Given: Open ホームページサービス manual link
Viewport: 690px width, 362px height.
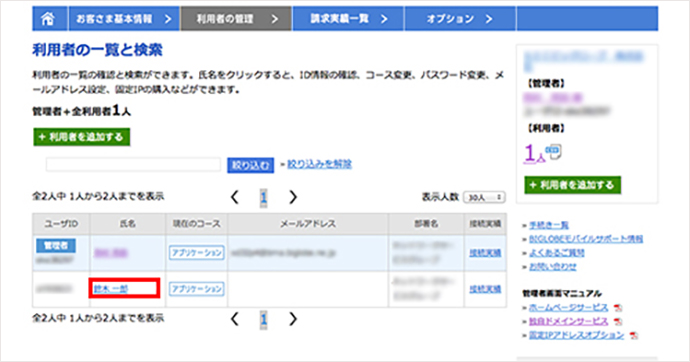Looking at the screenshot, I should pos(569,307).
